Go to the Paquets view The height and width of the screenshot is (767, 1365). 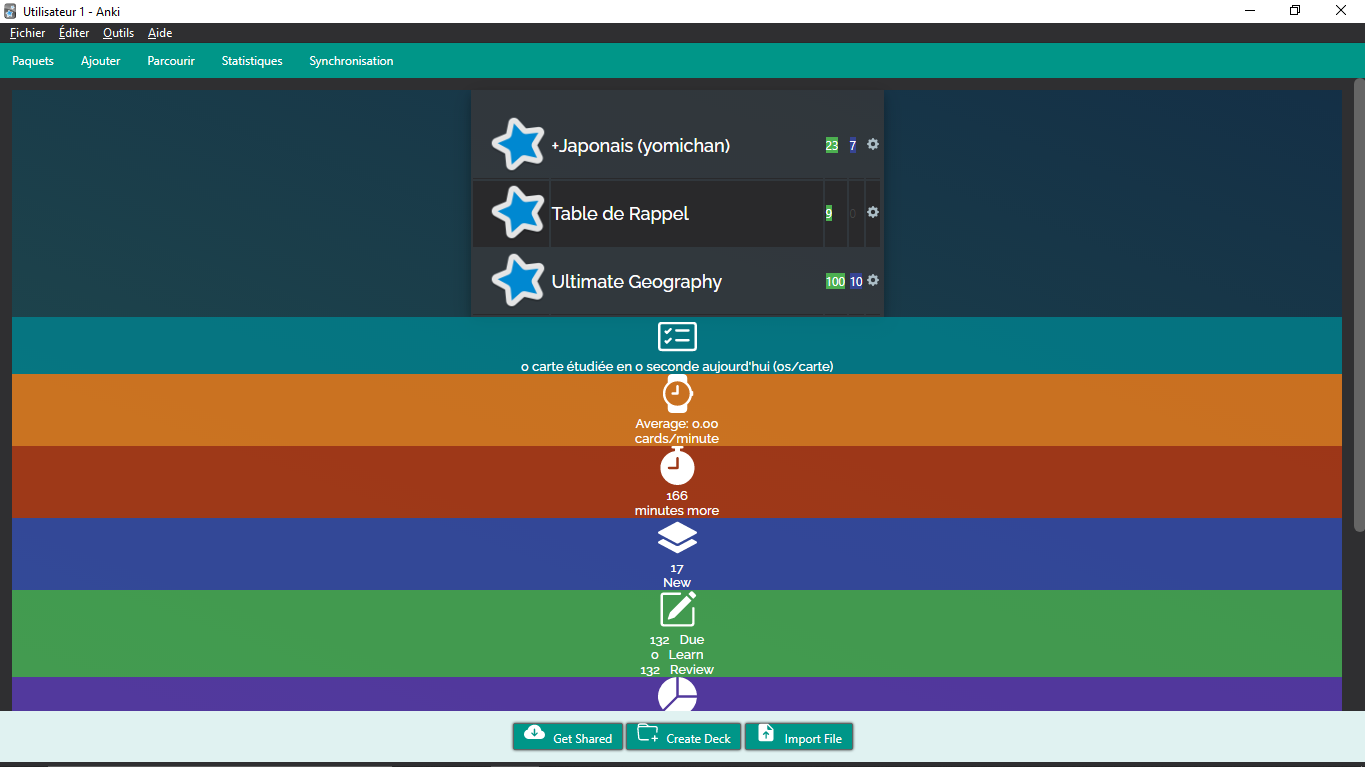33,61
